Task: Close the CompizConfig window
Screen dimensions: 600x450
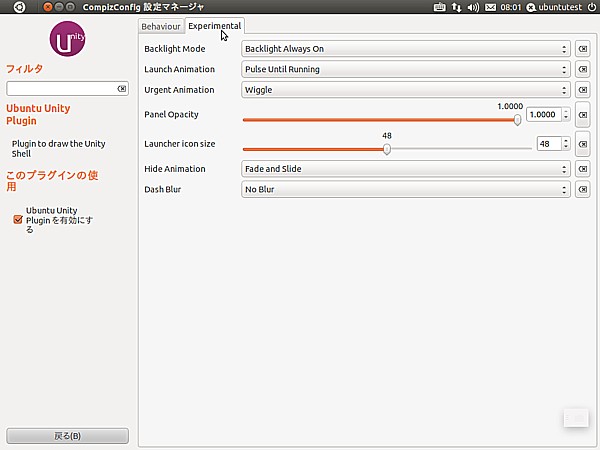Action: (47, 7)
